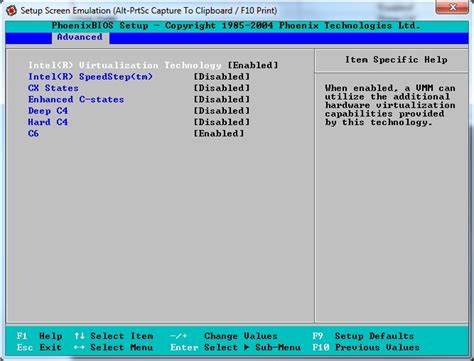
Task: Click the Item Specific Help header
Action: point(396,60)
